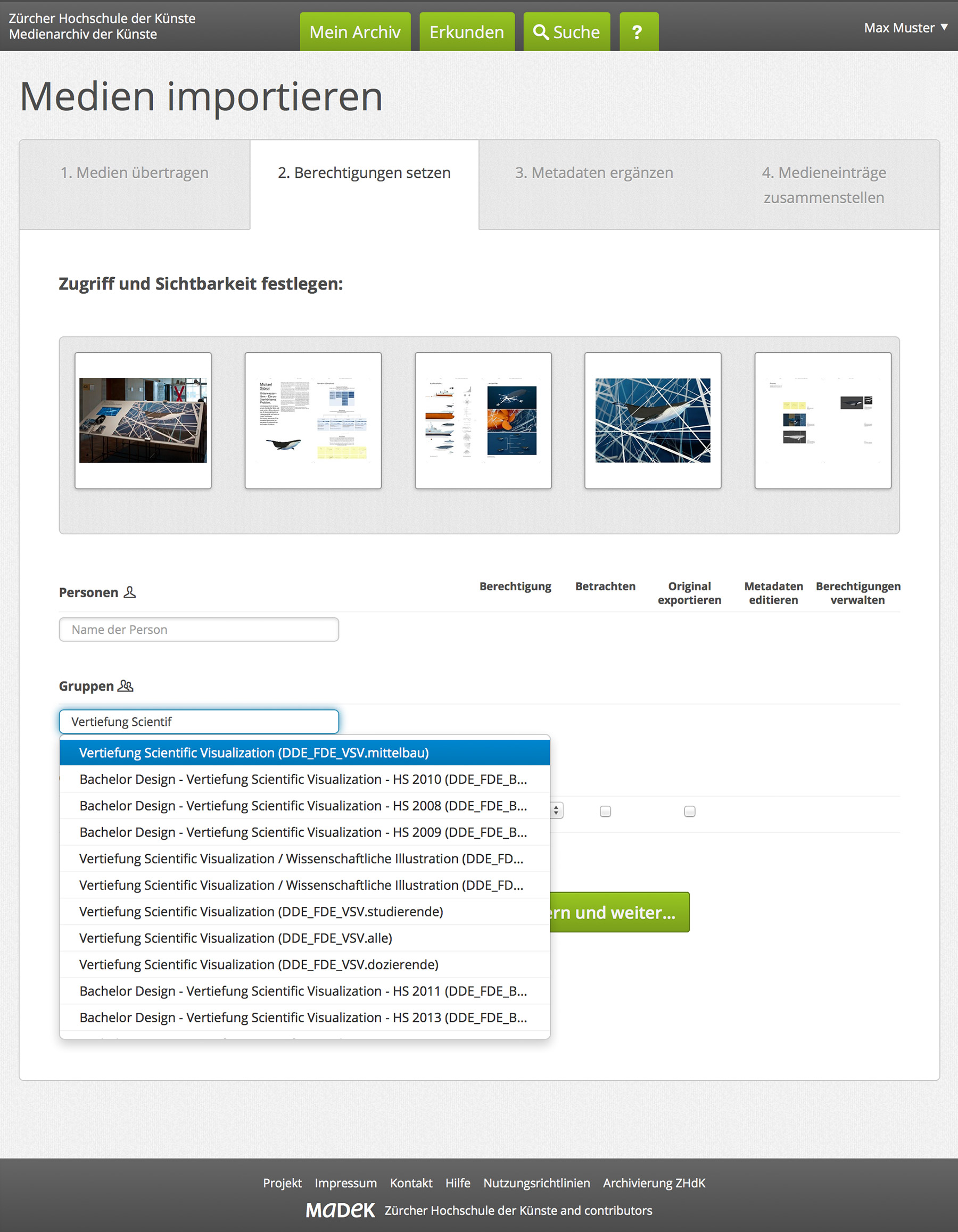
Task: Select thumbnail with ships and orange diver
Action: coord(483,420)
